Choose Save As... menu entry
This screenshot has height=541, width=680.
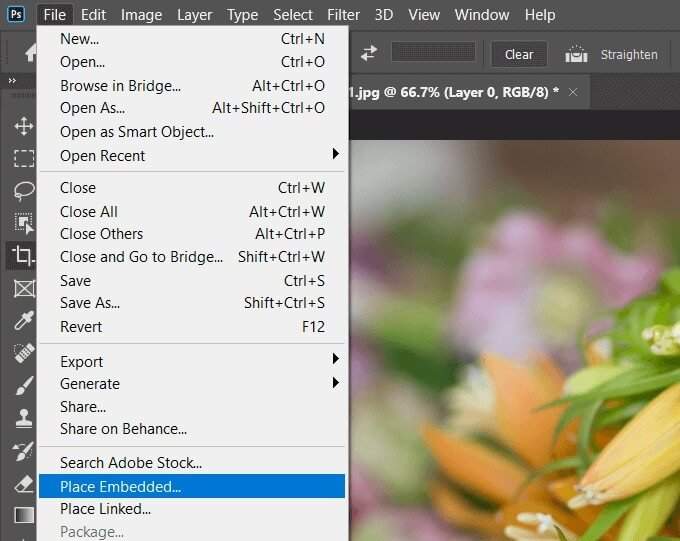(192, 303)
